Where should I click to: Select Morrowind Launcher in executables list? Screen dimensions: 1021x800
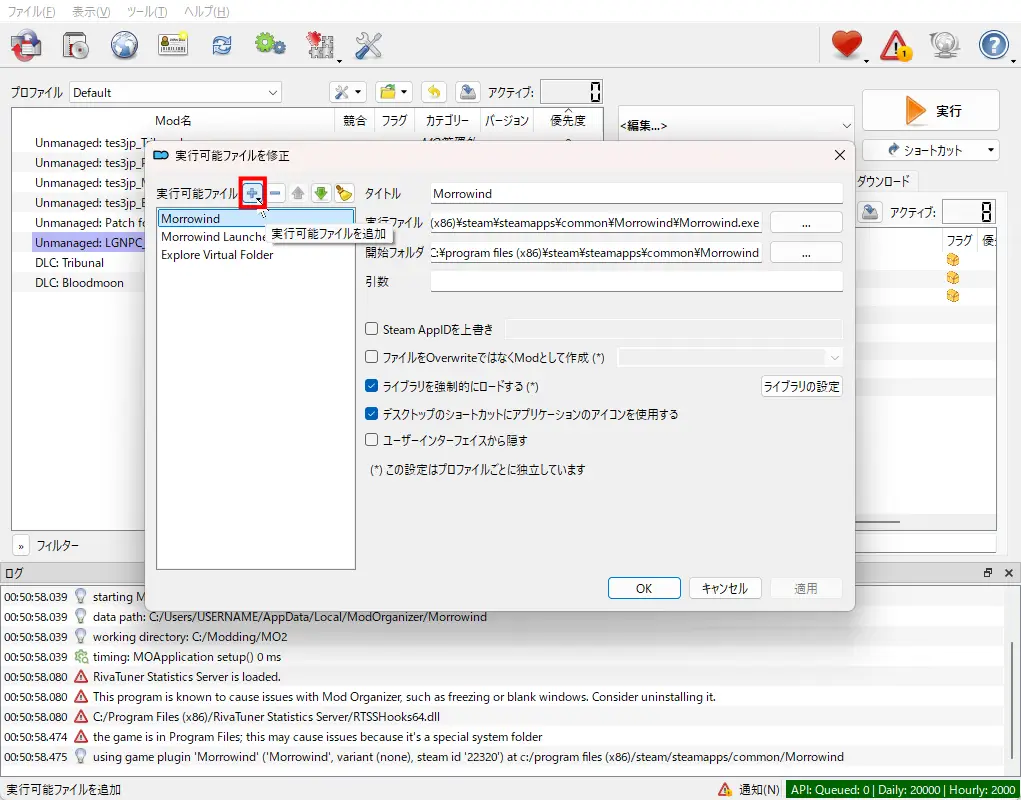coord(214,236)
